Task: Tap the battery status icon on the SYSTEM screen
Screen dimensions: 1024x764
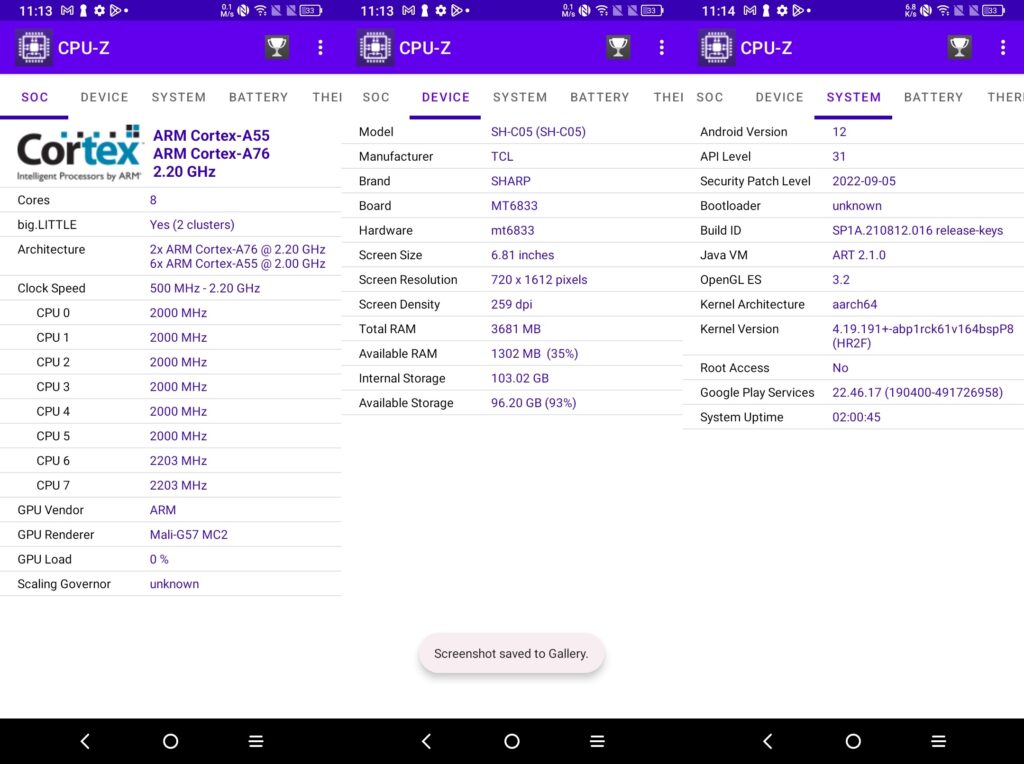Action: (x=993, y=10)
